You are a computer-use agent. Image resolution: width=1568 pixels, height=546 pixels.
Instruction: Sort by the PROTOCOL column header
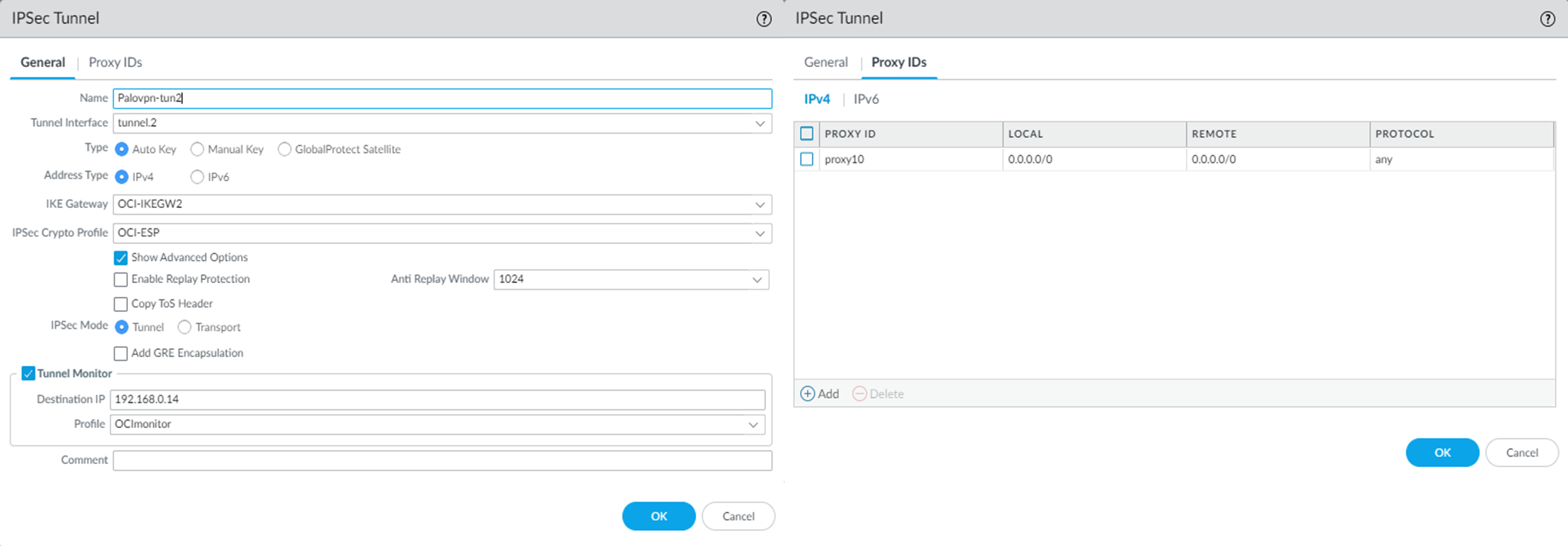pos(1461,134)
